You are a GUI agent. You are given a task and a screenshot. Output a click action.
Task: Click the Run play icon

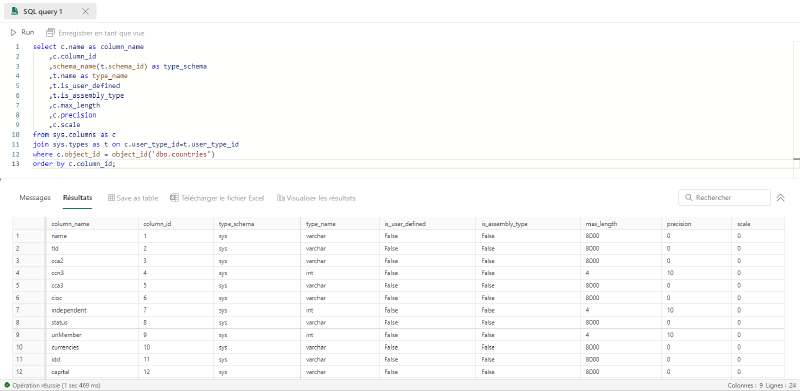(13, 33)
